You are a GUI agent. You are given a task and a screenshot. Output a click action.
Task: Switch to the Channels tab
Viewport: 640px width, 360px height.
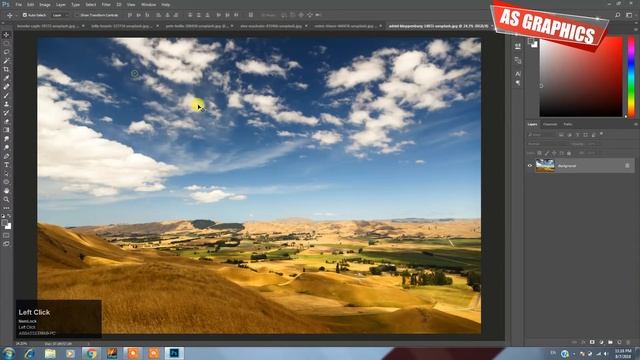coord(550,124)
